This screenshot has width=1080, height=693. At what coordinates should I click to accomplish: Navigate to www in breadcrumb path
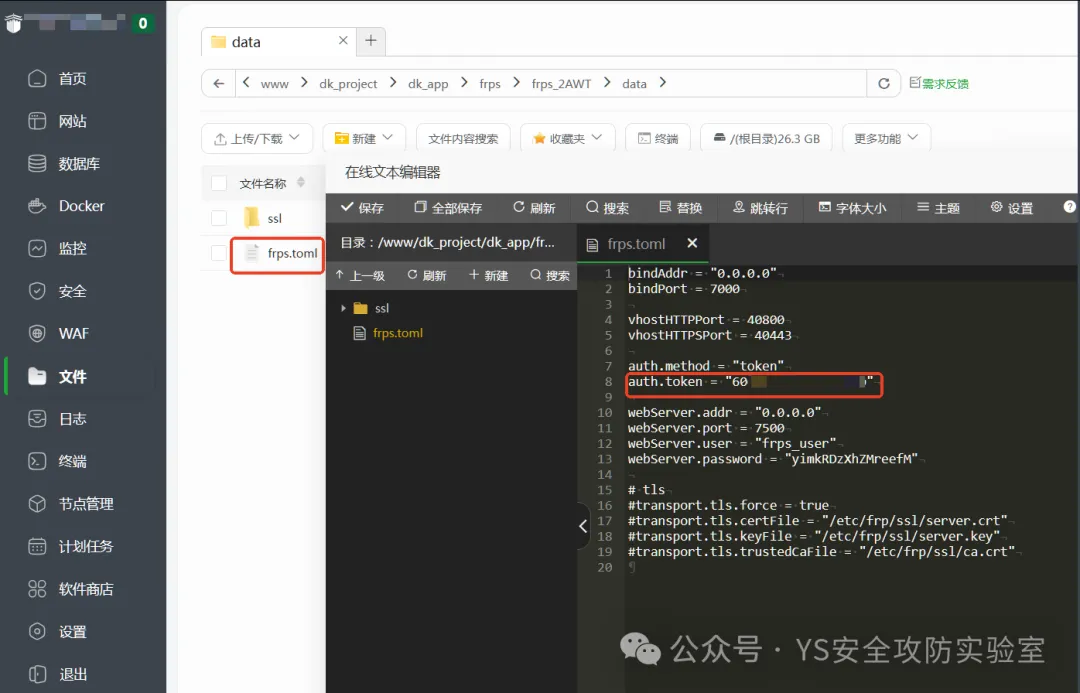tap(274, 84)
